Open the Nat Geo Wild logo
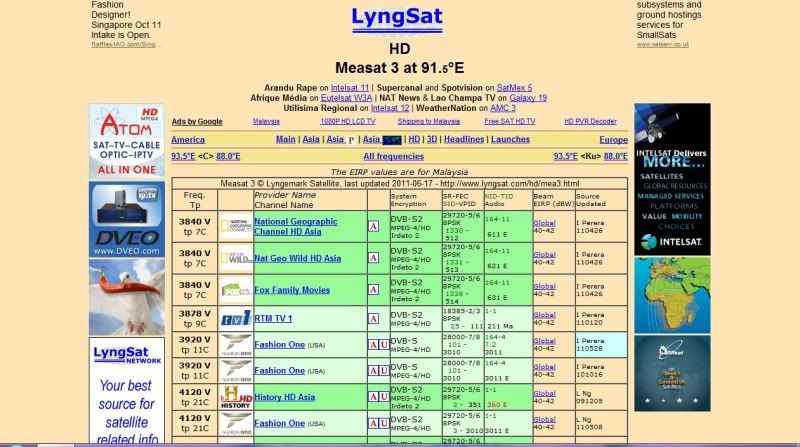 pos(235,258)
